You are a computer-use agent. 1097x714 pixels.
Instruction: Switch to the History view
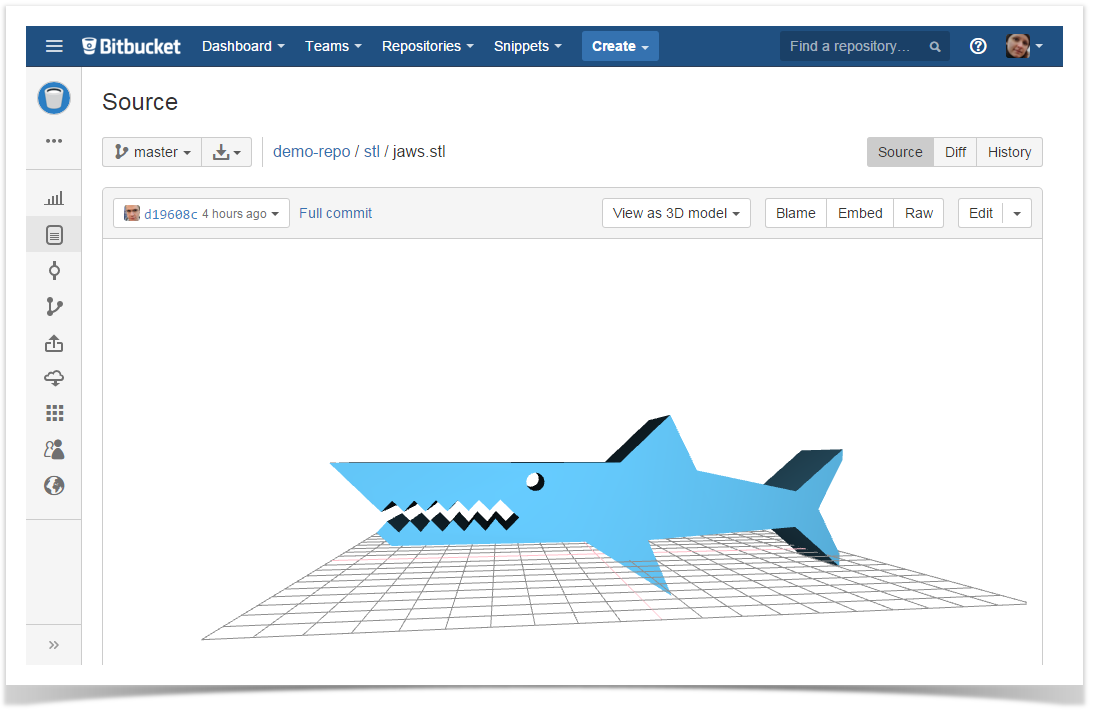coord(1009,152)
